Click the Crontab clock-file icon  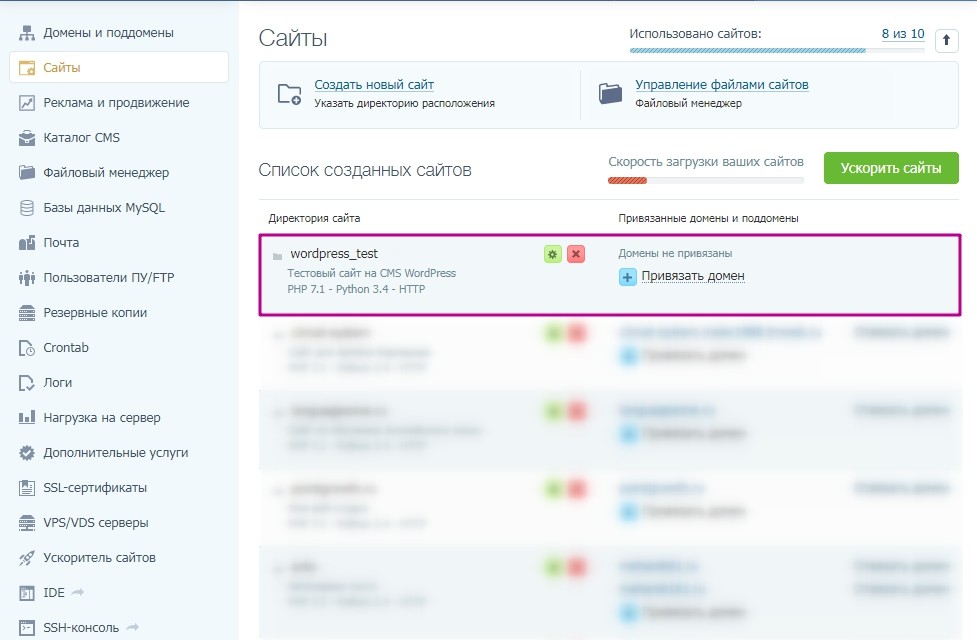(27, 348)
